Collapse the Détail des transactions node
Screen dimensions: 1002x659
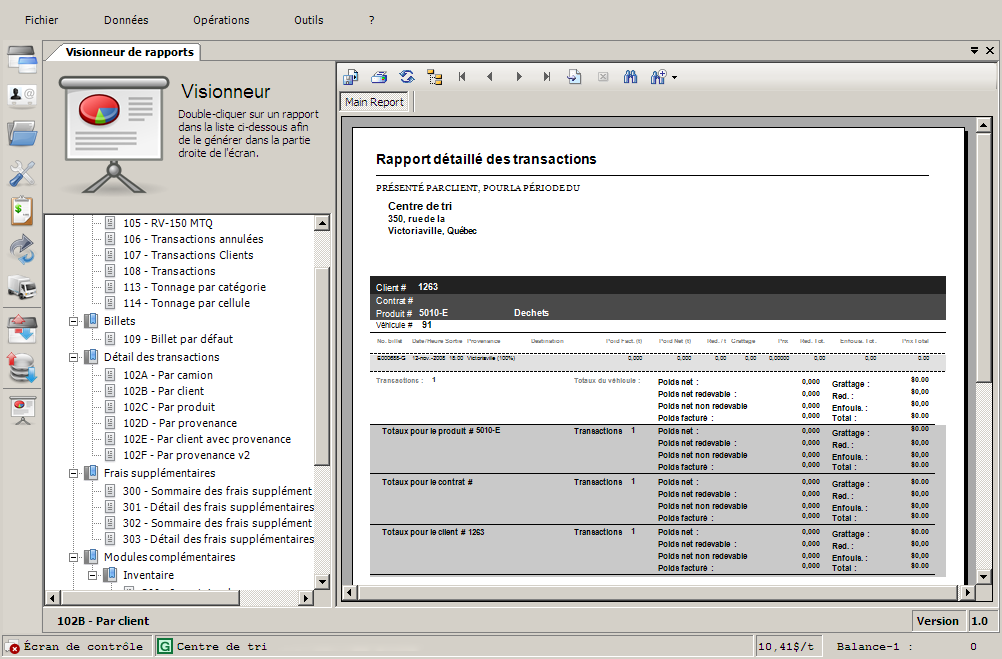pos(74,357)
